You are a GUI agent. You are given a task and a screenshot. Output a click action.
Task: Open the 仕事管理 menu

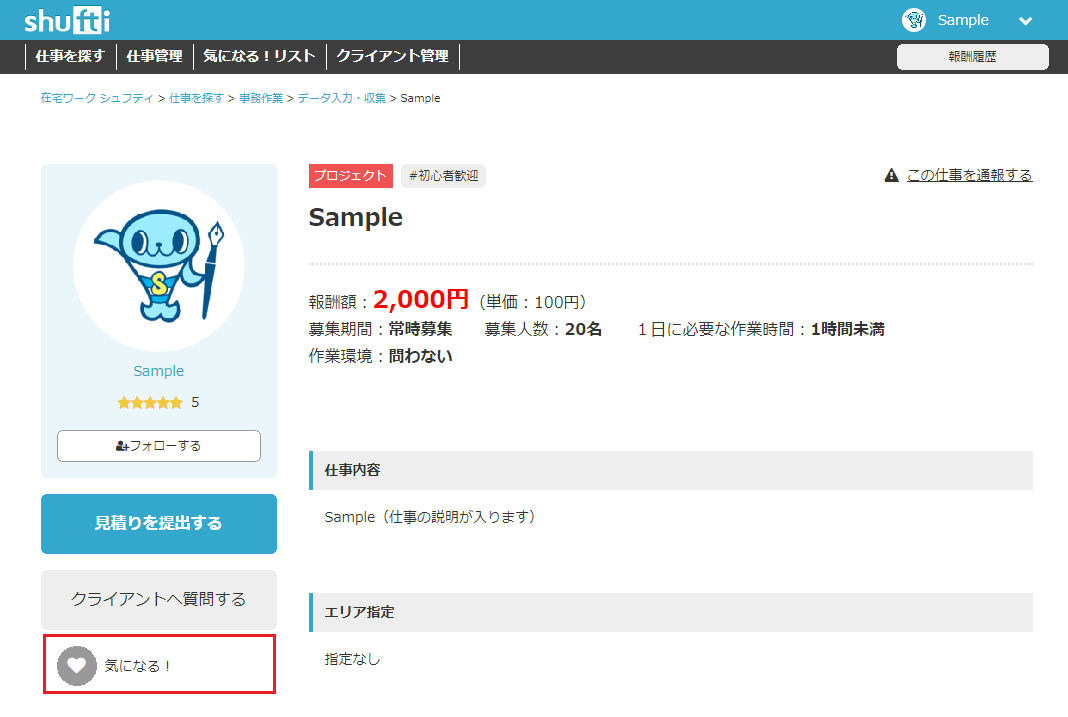pos(155,56)
